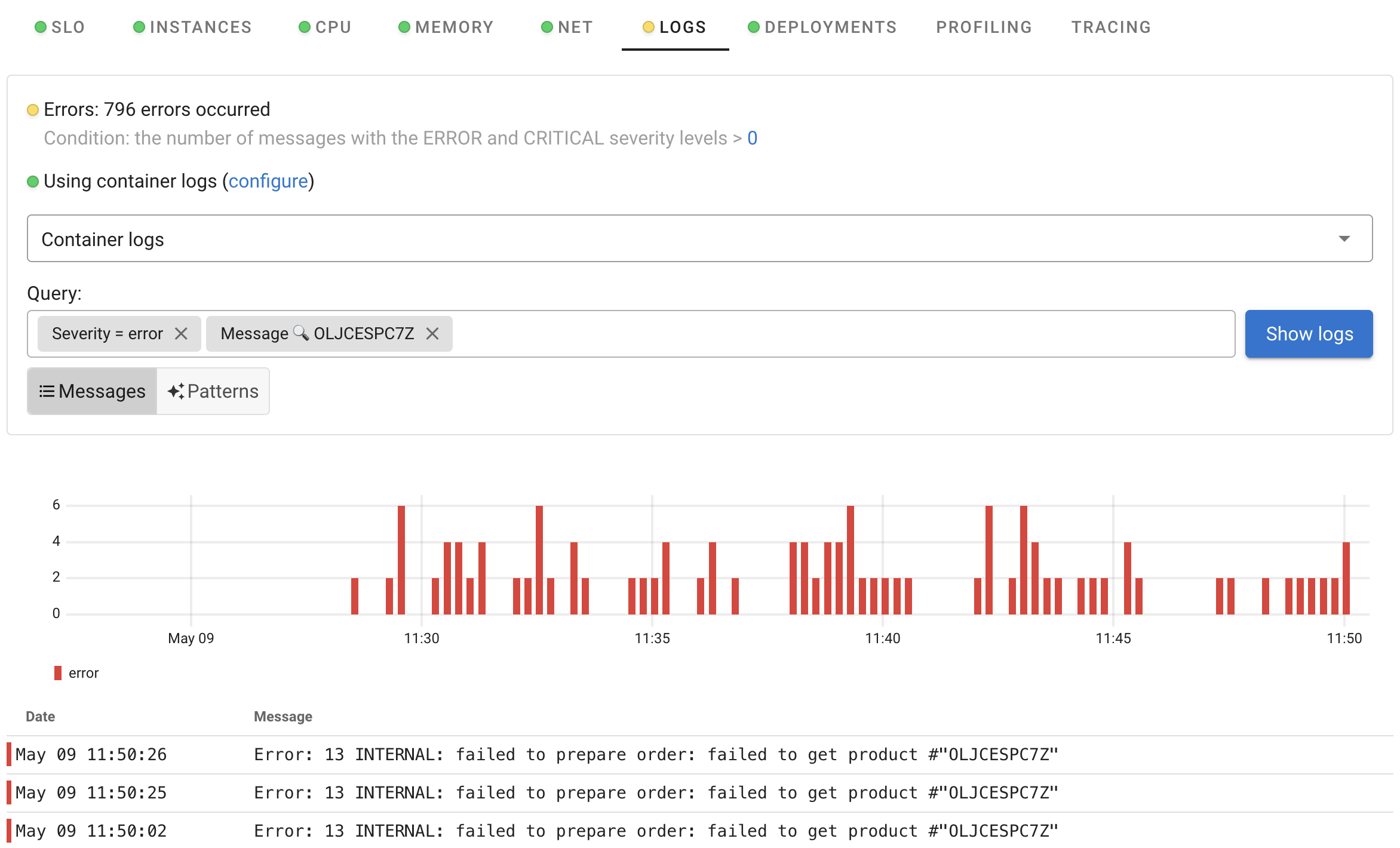Click the yellow status dot beside Errors
The width and height of the screenshot is (1400, 848).
[x=33, y=110]
